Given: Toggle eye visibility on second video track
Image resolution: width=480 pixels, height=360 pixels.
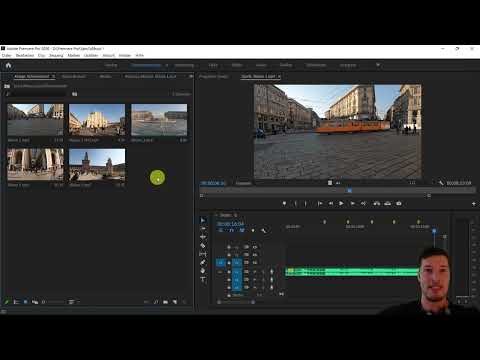Looking at the screenshot, I should coord(255,255).
